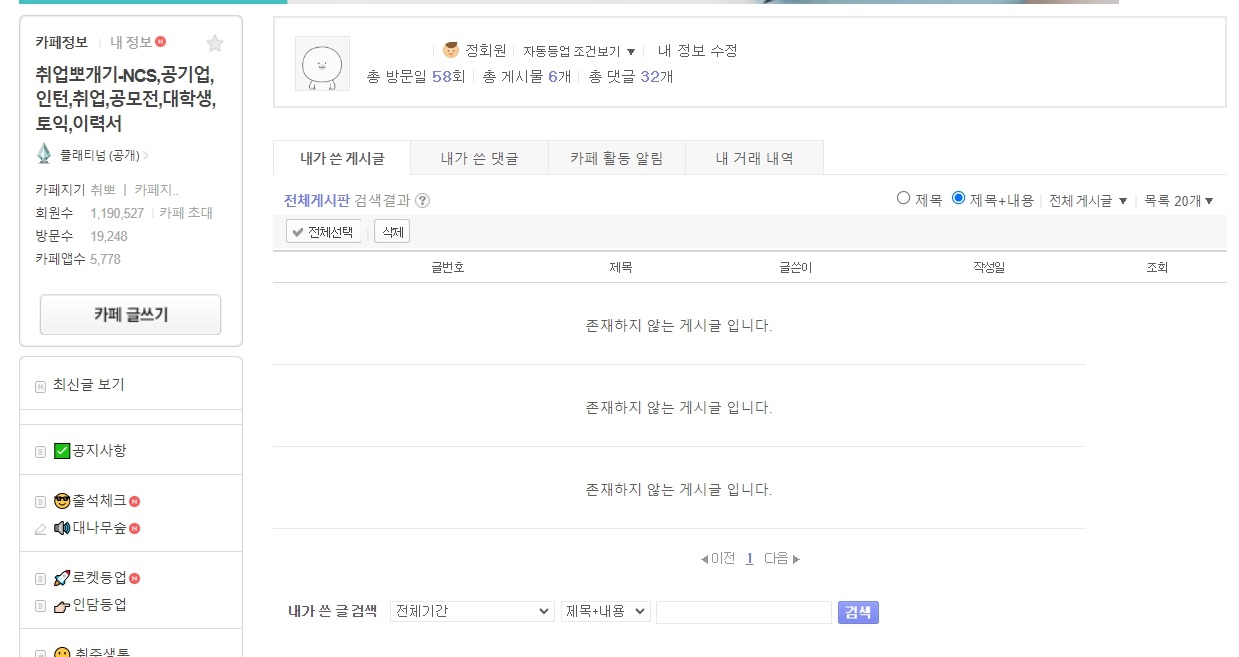Click the star favorite icon in cafe info panel
Viewport: 1239px width, 657px height.
click(214, 44)
